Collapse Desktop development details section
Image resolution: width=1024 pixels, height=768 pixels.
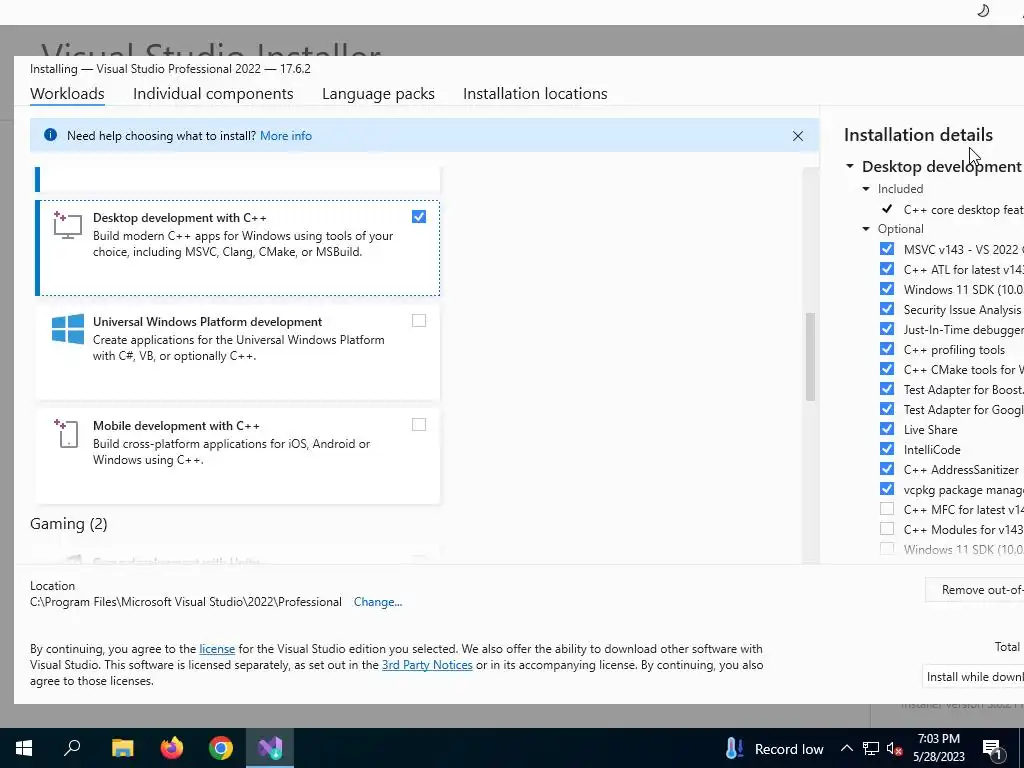(850, 167)
